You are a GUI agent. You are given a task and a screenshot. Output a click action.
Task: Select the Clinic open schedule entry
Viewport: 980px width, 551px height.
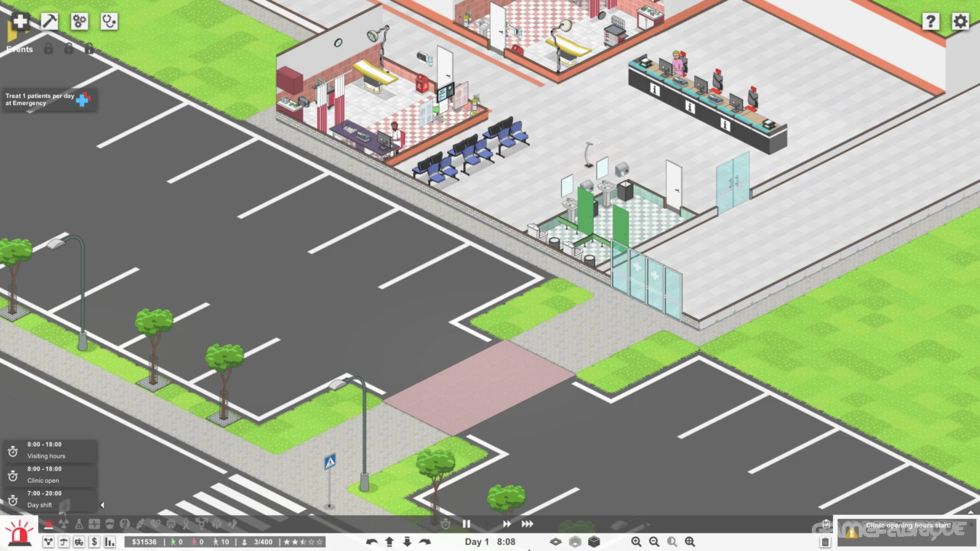click(50, 475)
